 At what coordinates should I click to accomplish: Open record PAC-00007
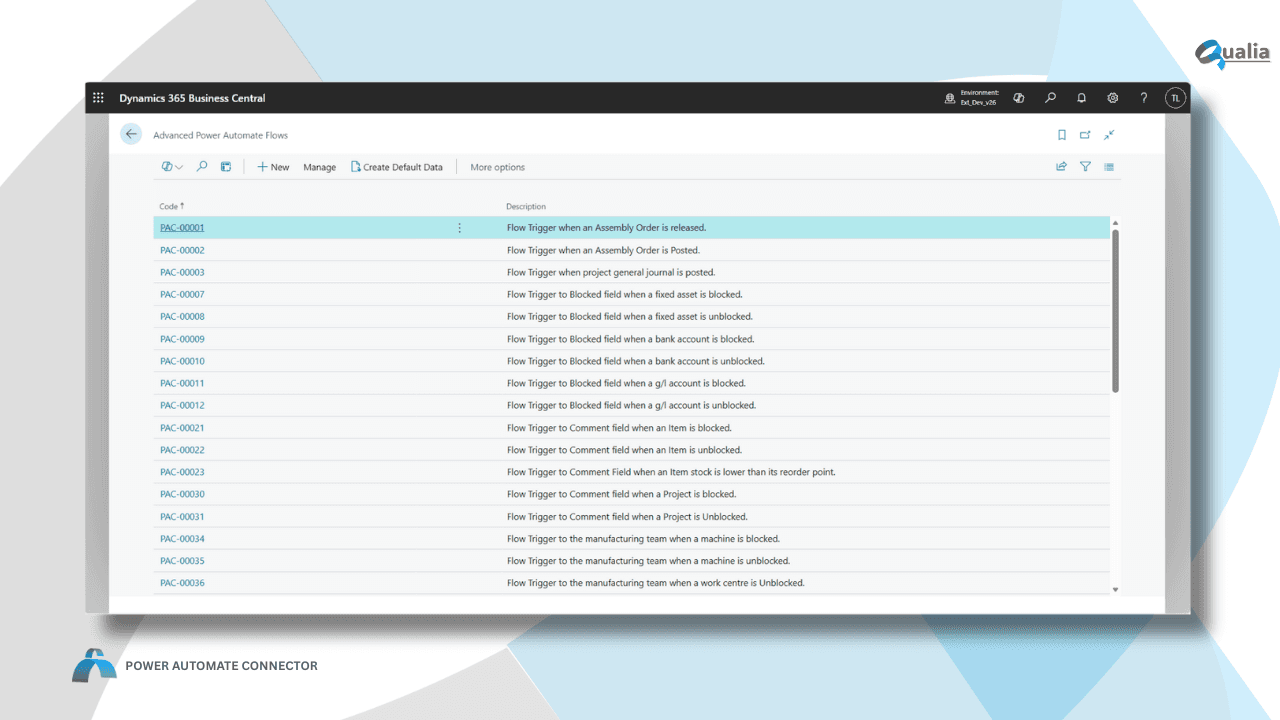point(182,294)
